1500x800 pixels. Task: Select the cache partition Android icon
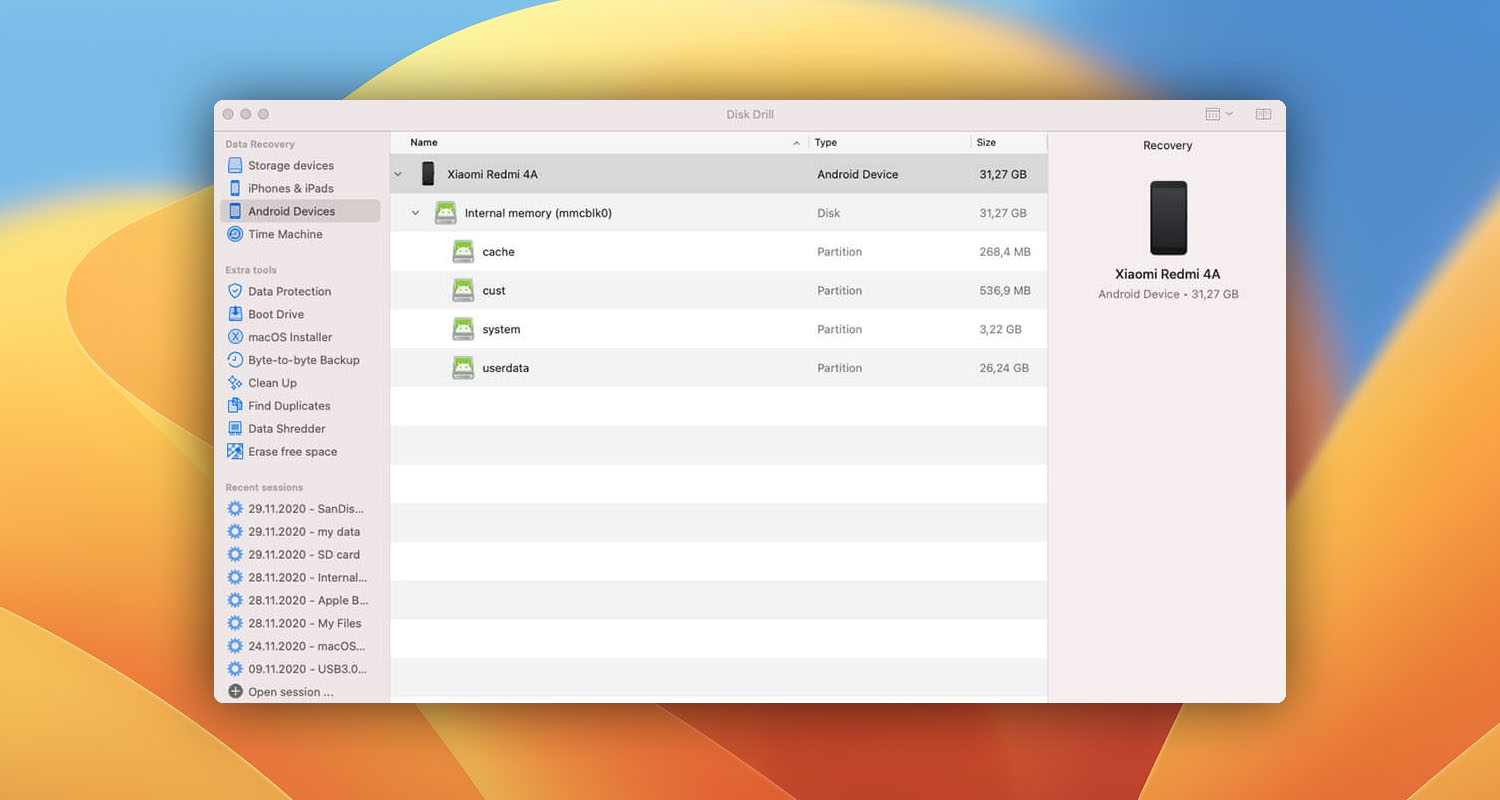463,252
